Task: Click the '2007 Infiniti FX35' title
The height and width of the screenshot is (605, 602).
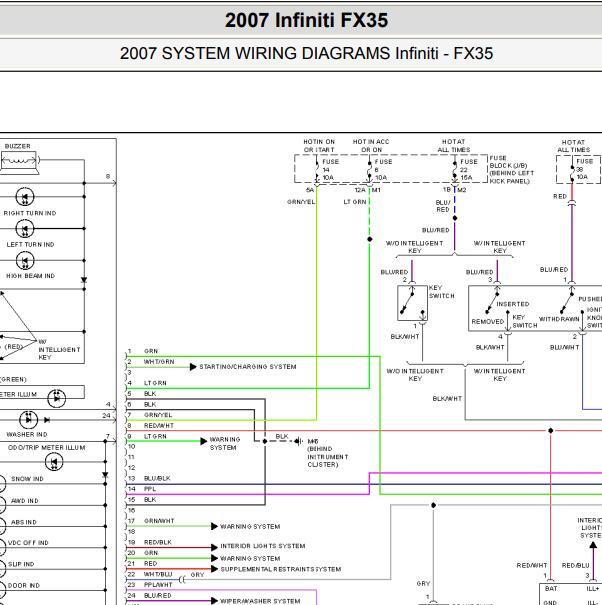Action: [306, 20]
